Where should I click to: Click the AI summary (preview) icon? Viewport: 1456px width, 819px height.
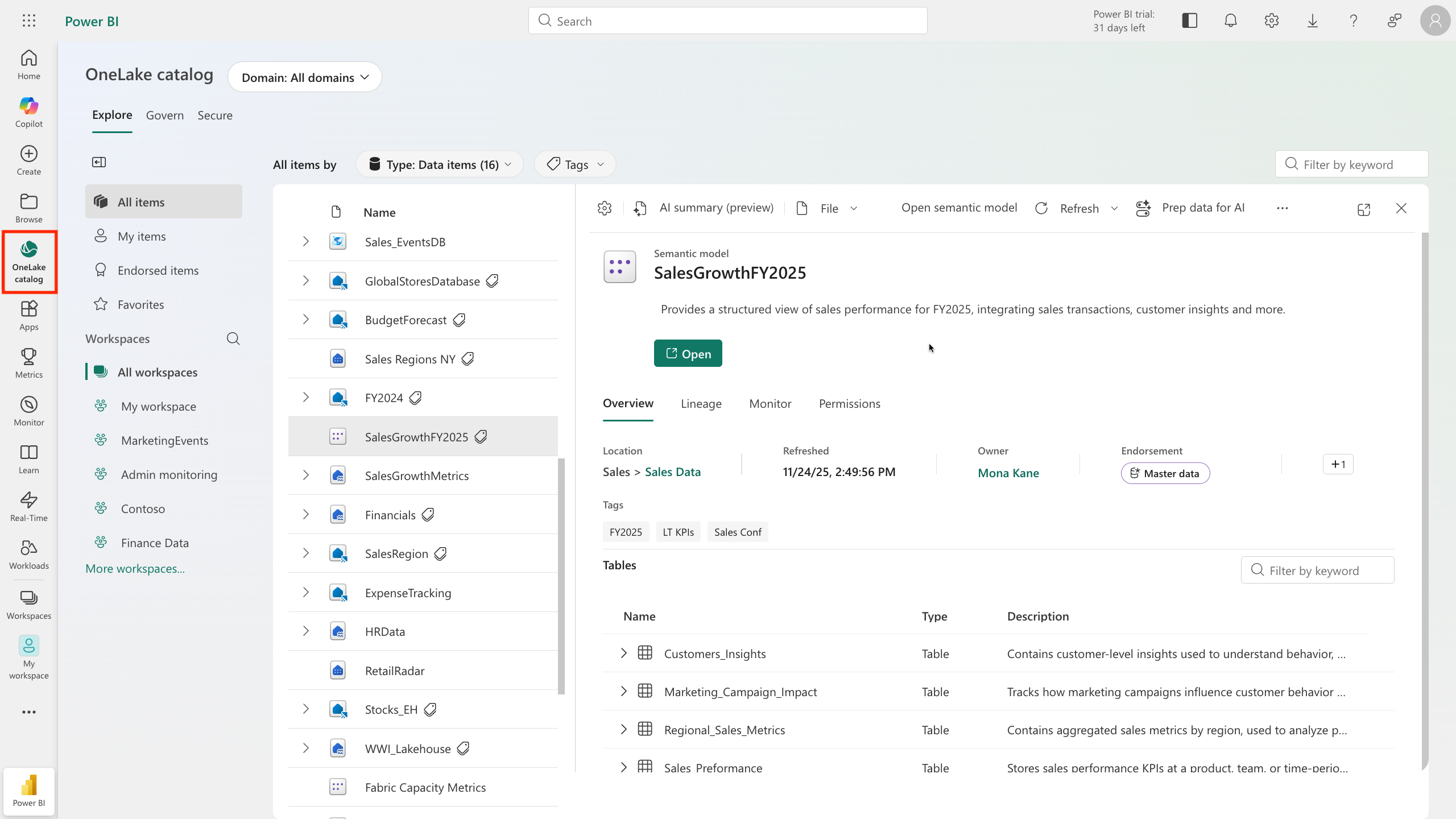tap(640, 208)
